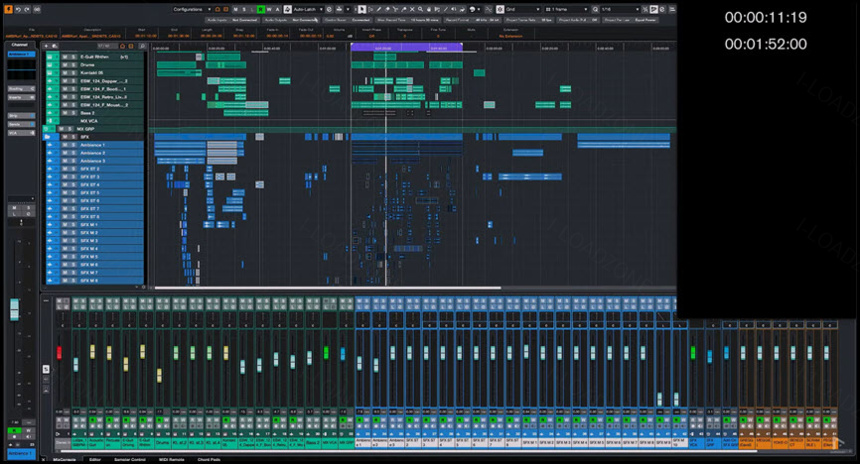This screenshot has width=860, height=464.
Task: Toggle global Solo S state in toolbar
Action: (244, 9)
